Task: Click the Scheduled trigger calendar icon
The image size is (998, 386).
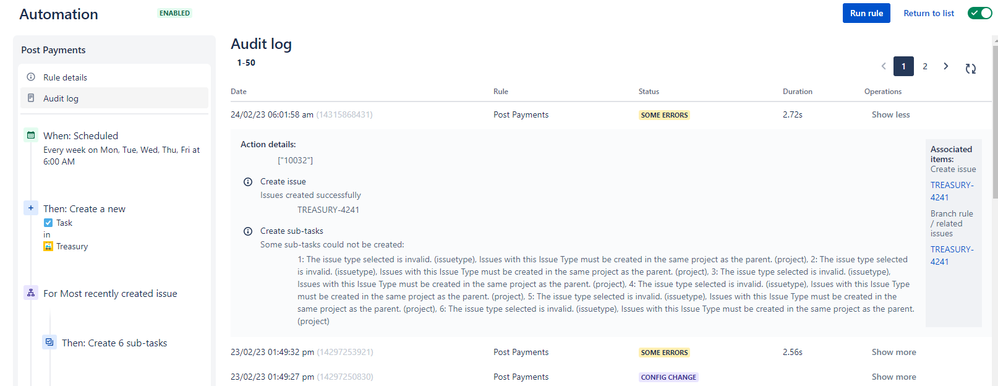Action: [31, 136]
